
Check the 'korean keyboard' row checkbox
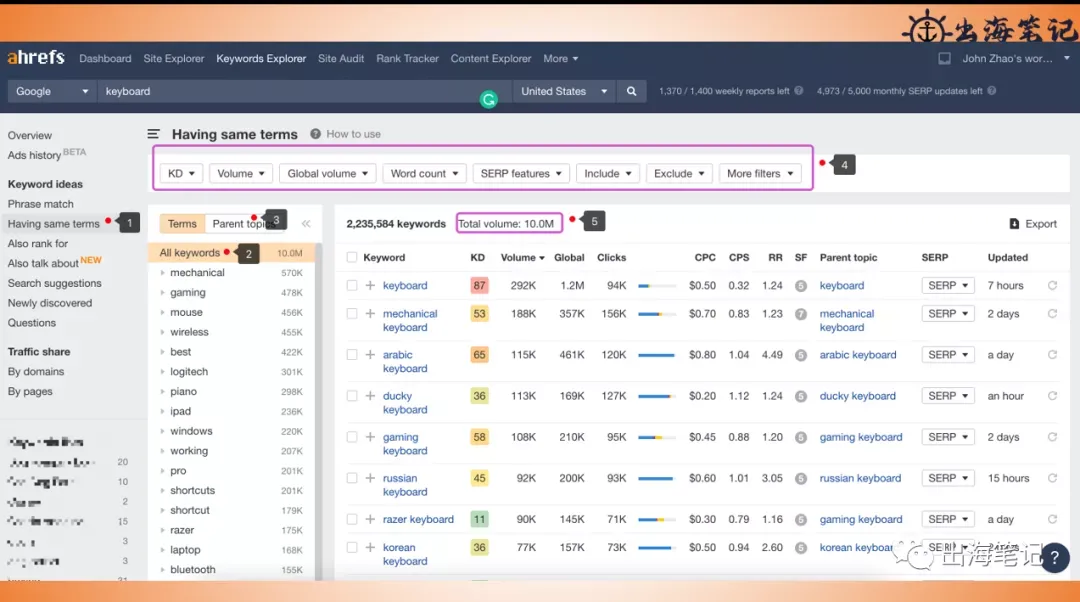352,548
